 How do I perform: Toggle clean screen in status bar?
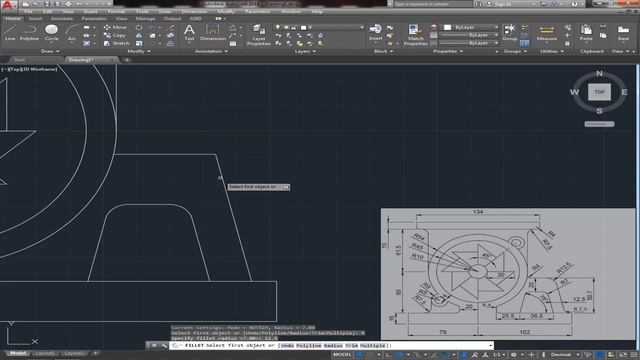click(622, 354)
